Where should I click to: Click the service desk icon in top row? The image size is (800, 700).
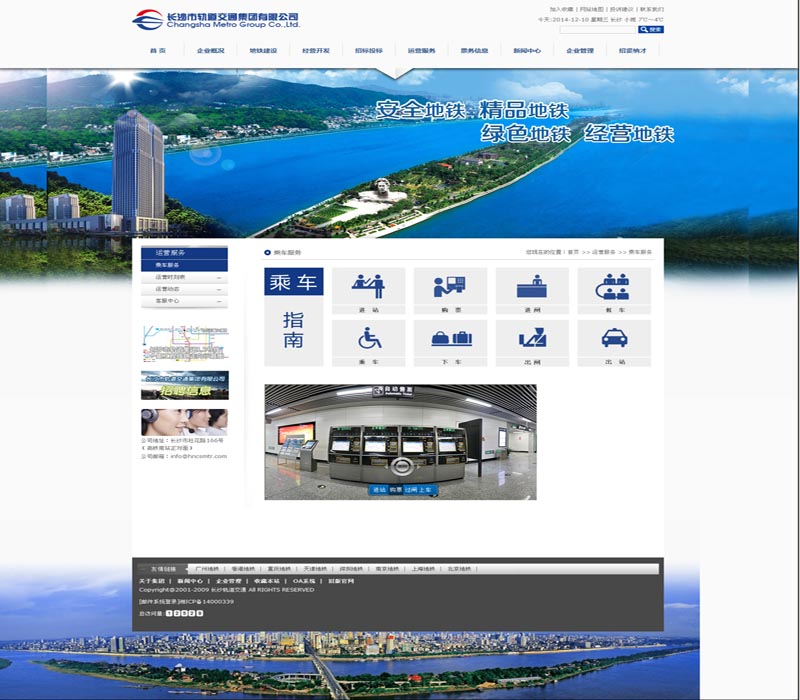click(532, 287)
